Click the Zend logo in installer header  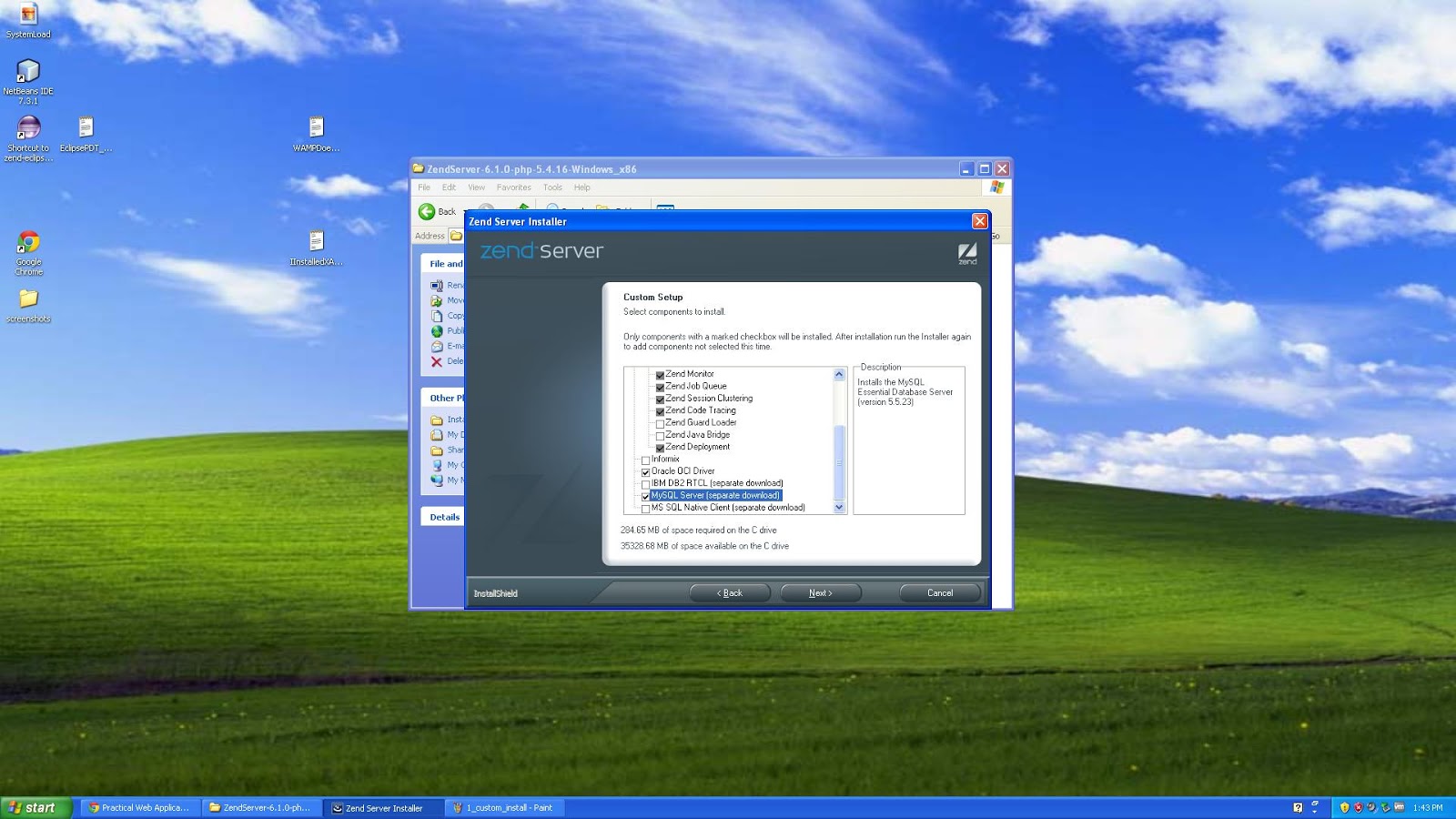(967, 253)
